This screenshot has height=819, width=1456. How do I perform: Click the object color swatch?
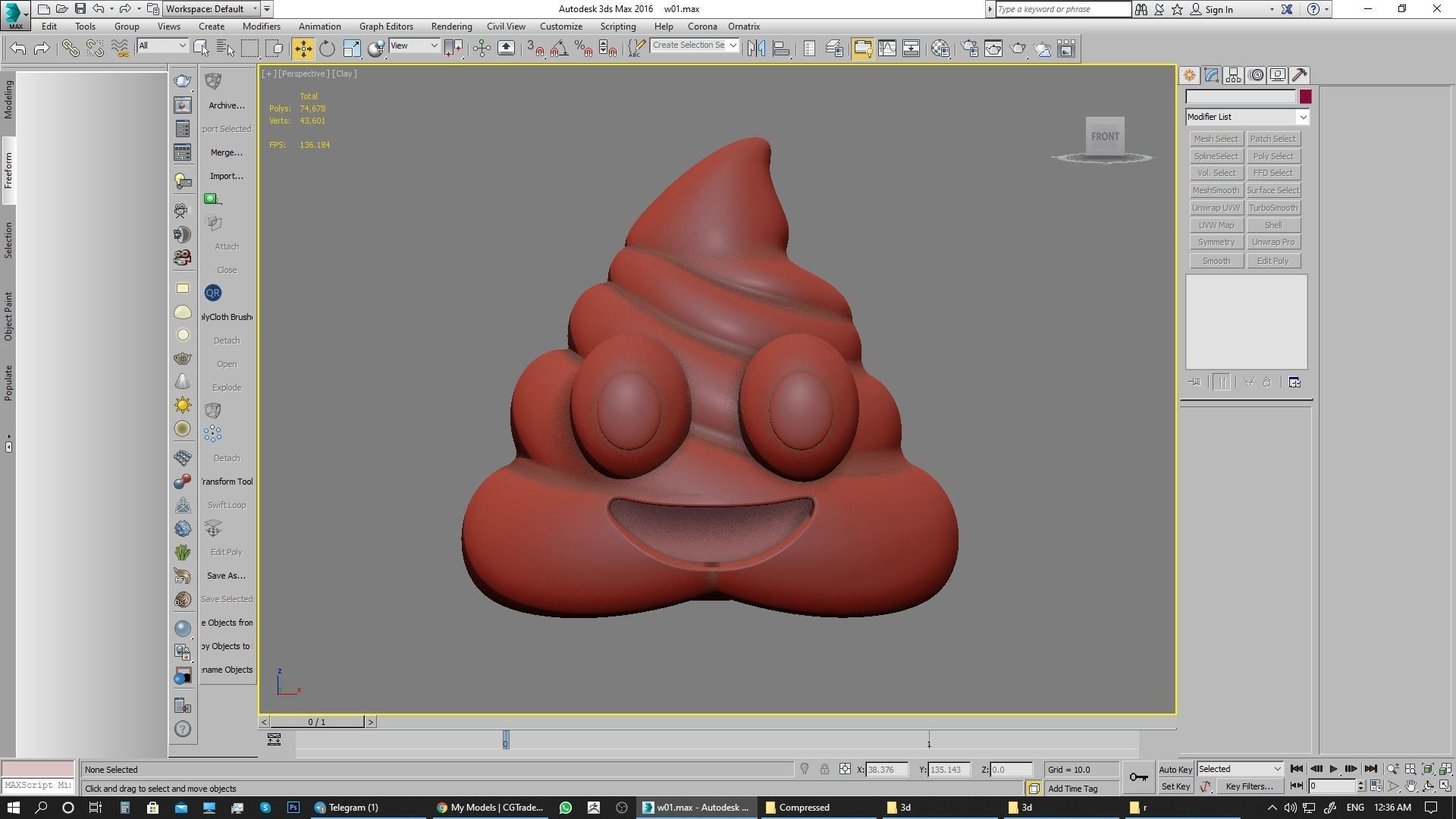coord(1305,96)
